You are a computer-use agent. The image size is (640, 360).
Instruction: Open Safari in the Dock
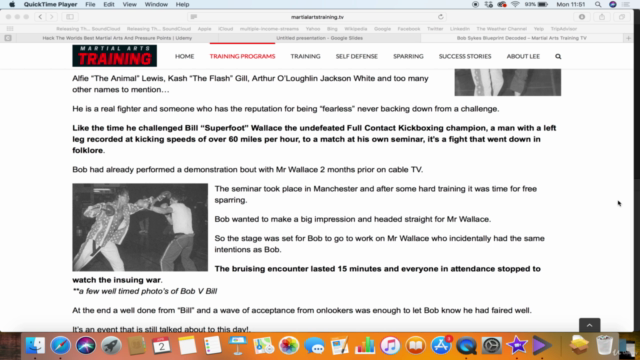(x=60, y=346)
